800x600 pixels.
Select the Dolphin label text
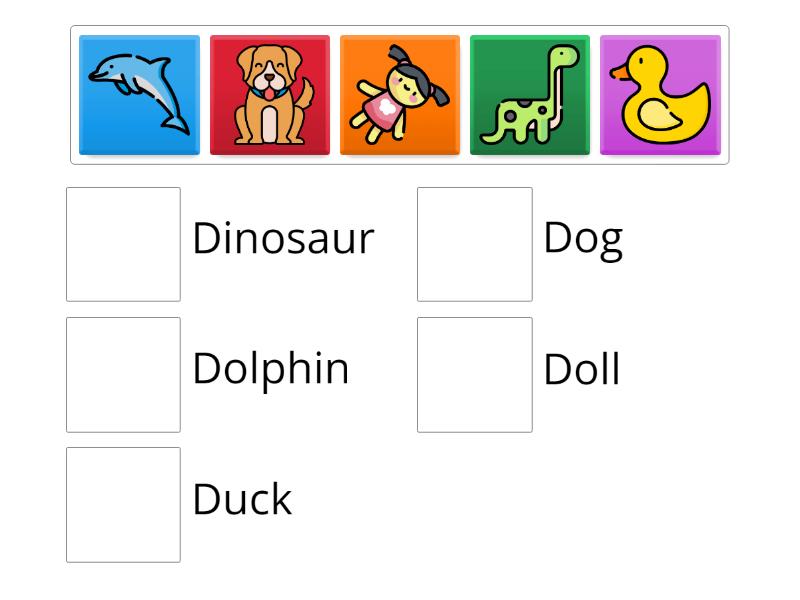(270, 368)
